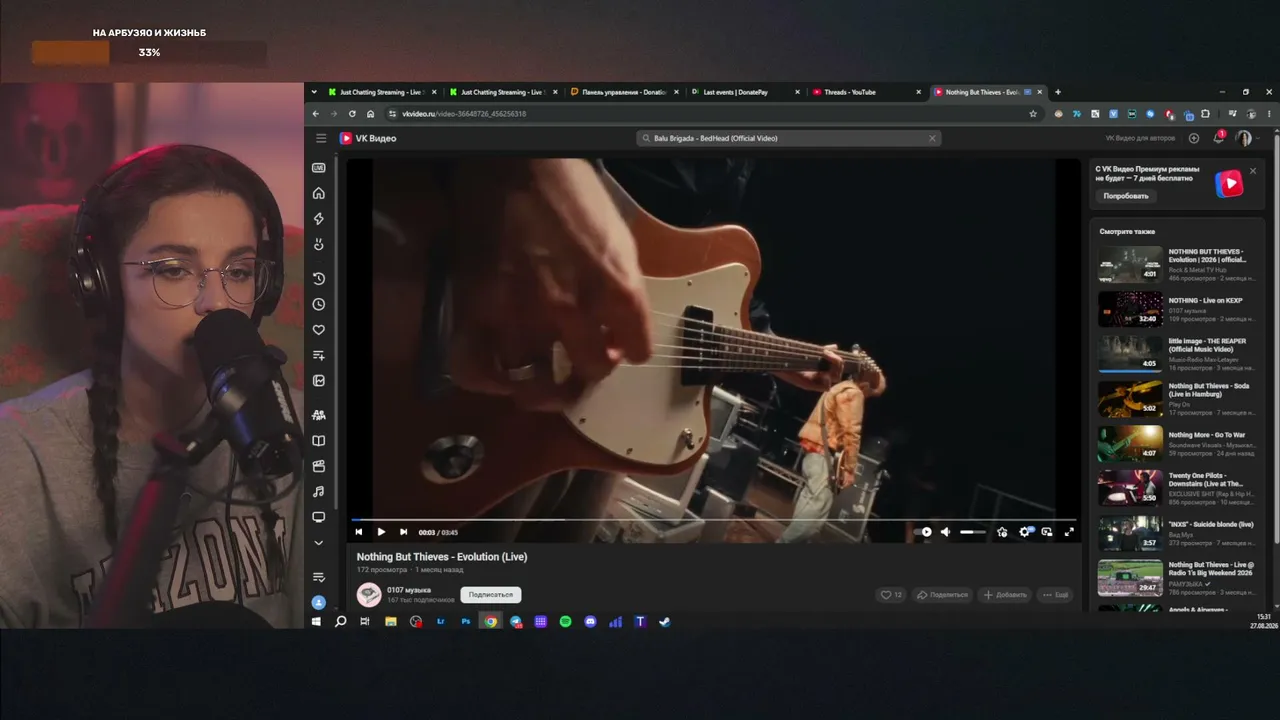The width and height of the screenshot is (1280, 720).
Task: Bookmark this page with the star icon
Action: click(1033, 114)
